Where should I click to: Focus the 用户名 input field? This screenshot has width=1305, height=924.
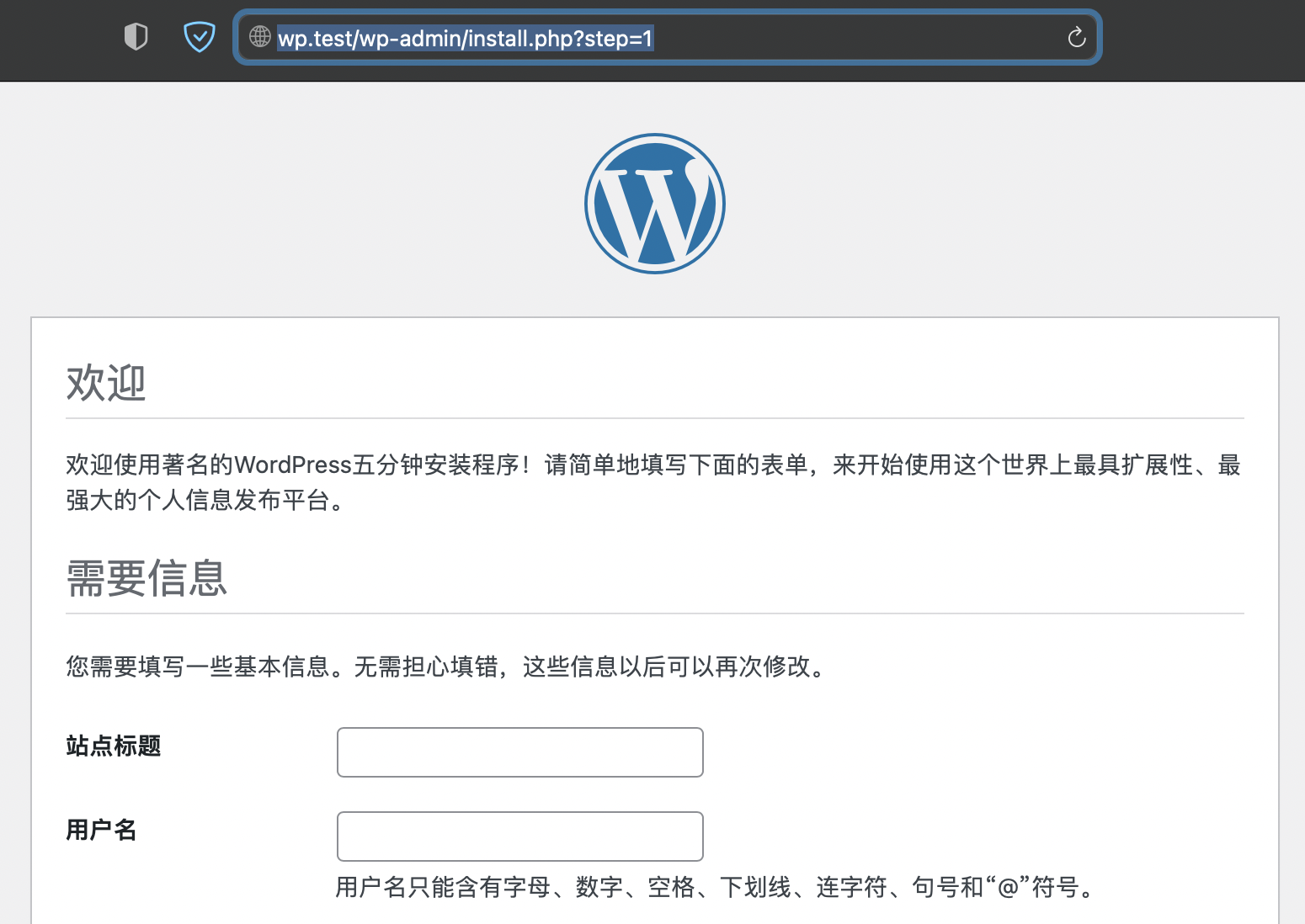tap(519, 836)
